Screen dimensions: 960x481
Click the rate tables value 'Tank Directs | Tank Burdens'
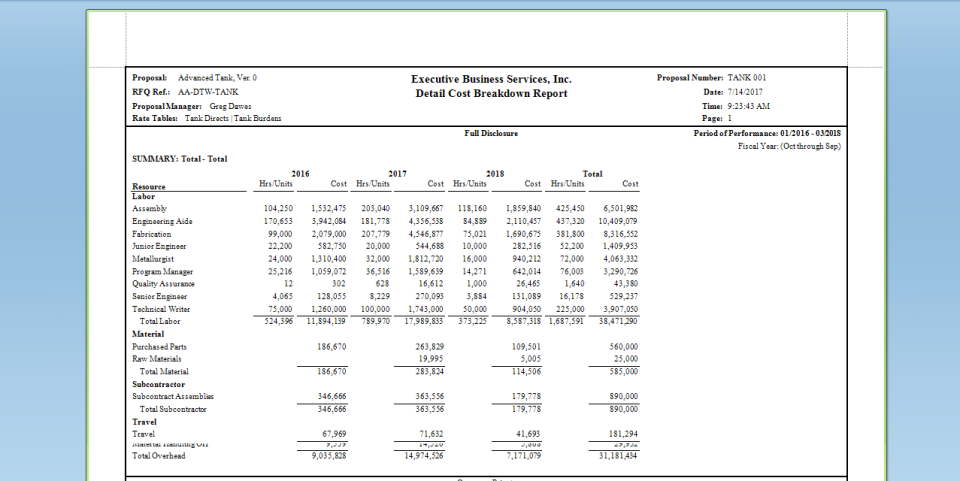pos(233,118)
